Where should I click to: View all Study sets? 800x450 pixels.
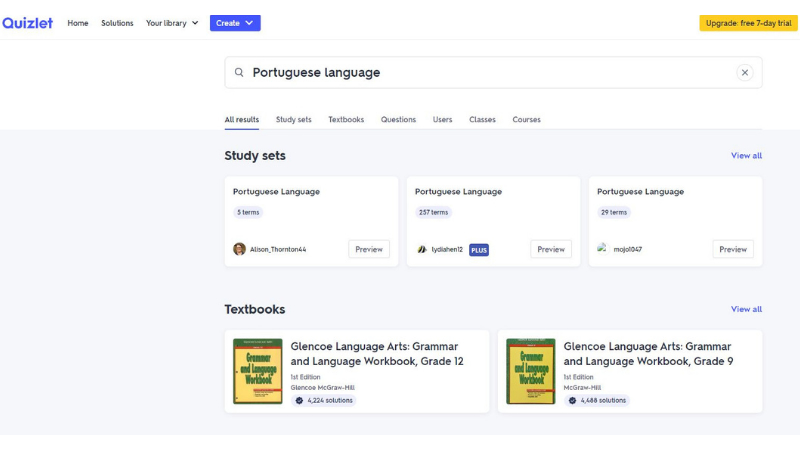[746, 156]
